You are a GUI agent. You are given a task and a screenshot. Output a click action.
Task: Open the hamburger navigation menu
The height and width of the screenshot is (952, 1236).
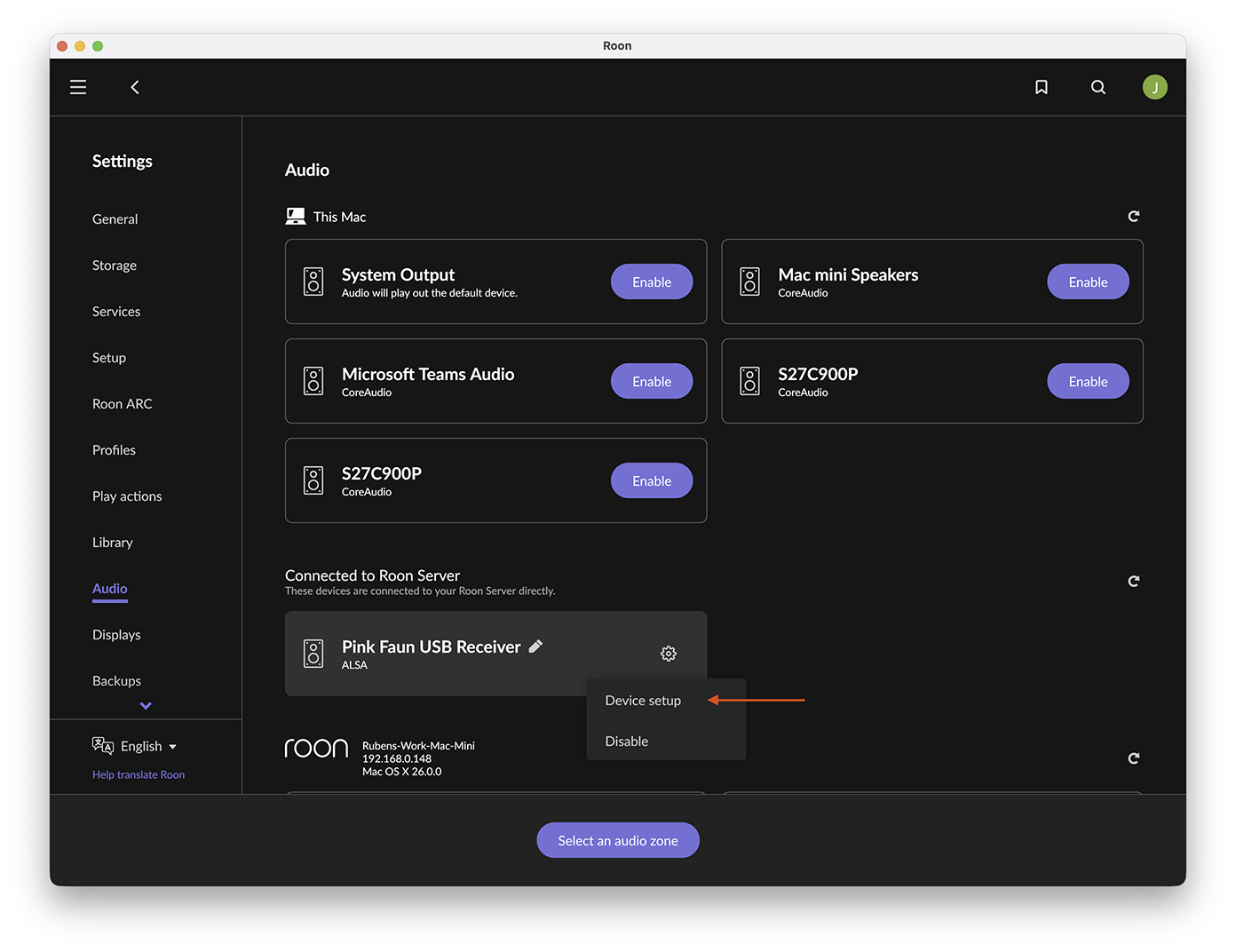78,87
